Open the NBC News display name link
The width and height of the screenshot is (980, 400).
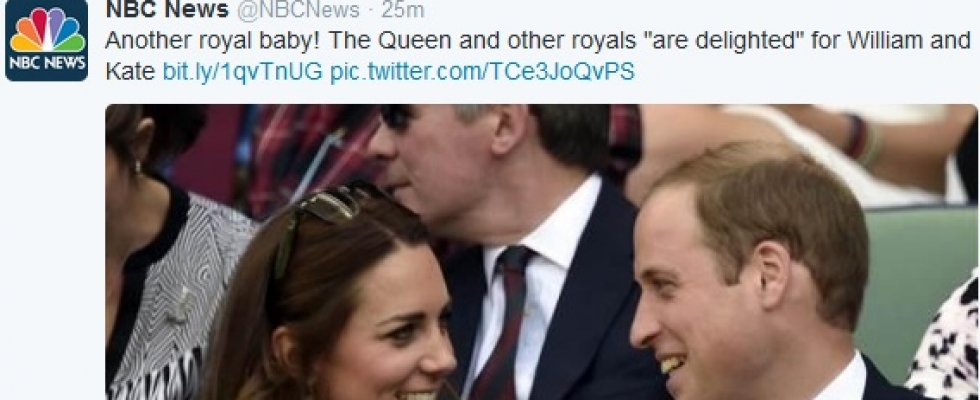tap(167, 9)
